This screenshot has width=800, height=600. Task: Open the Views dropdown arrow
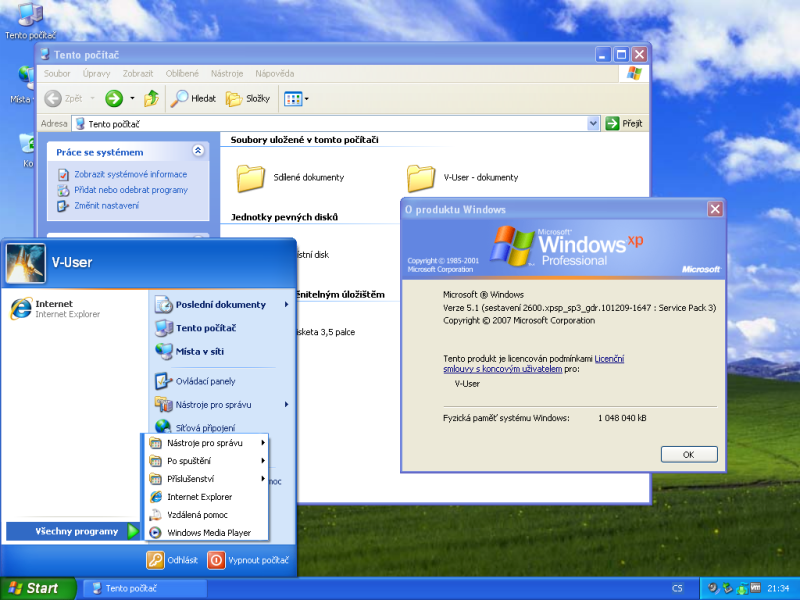pyautogui.click(x=307, y=98)
